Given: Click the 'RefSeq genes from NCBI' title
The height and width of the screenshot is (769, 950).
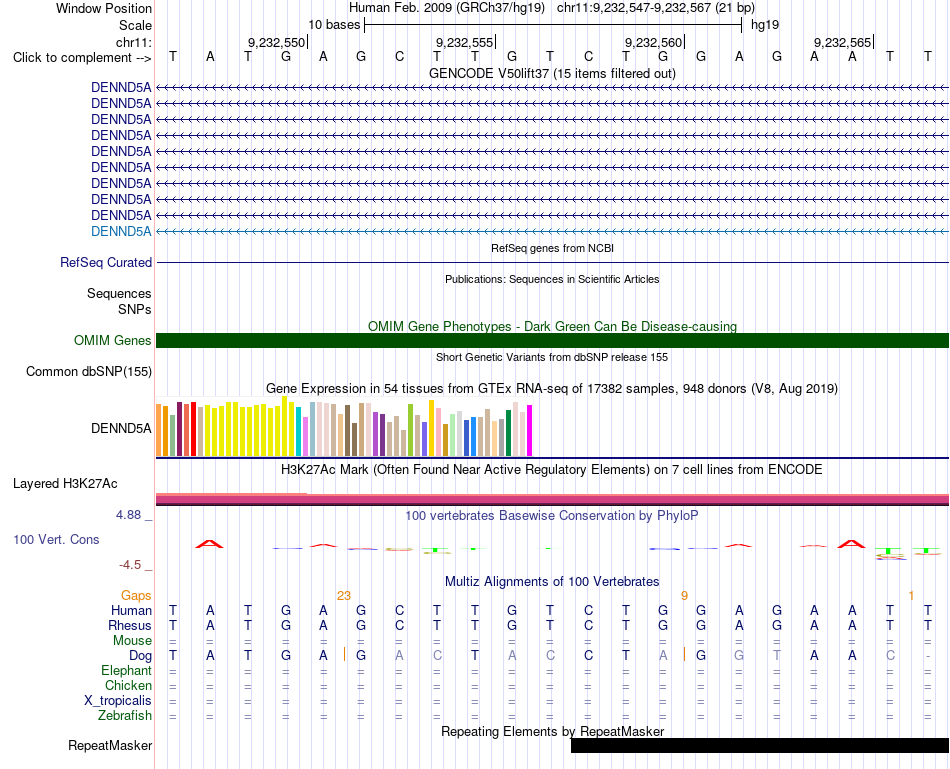Looking at the screenshot, I should point(552,248).
